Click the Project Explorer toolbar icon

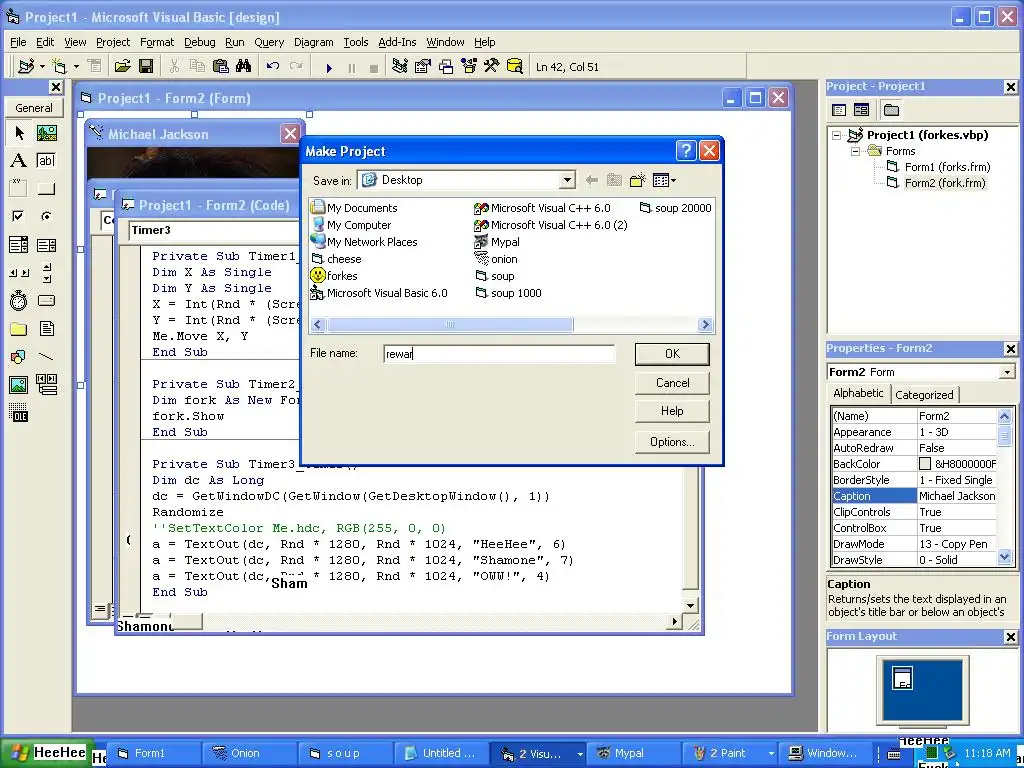(400, 66)
